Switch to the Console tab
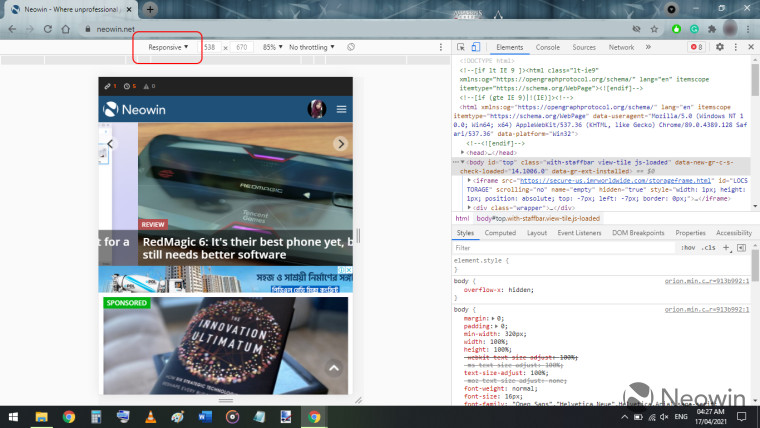This screenshot has height=428, width=760. pyautogui.click(x=548, y=47)
